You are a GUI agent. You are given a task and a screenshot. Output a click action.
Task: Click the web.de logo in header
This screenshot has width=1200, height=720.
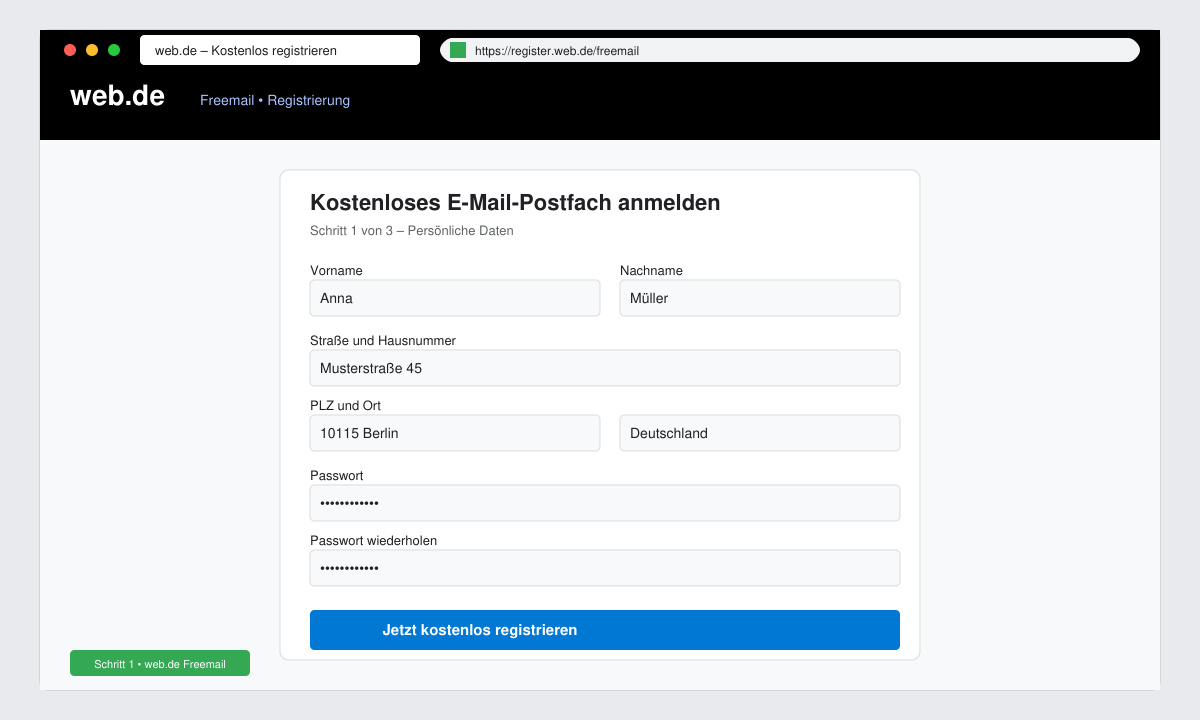117,96
